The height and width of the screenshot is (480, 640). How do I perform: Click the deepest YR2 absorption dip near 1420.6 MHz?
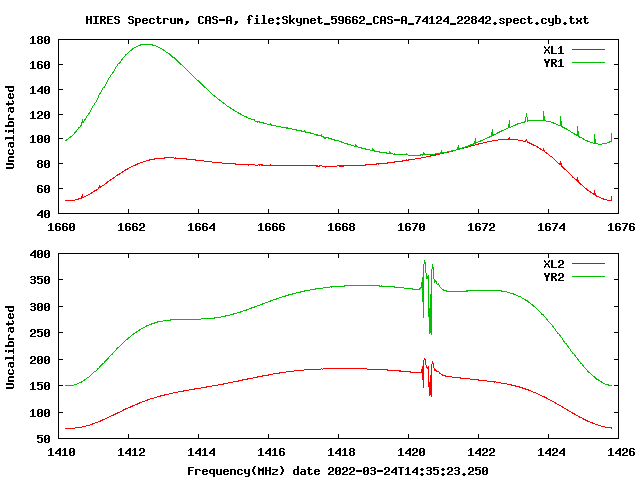(430, 333)
